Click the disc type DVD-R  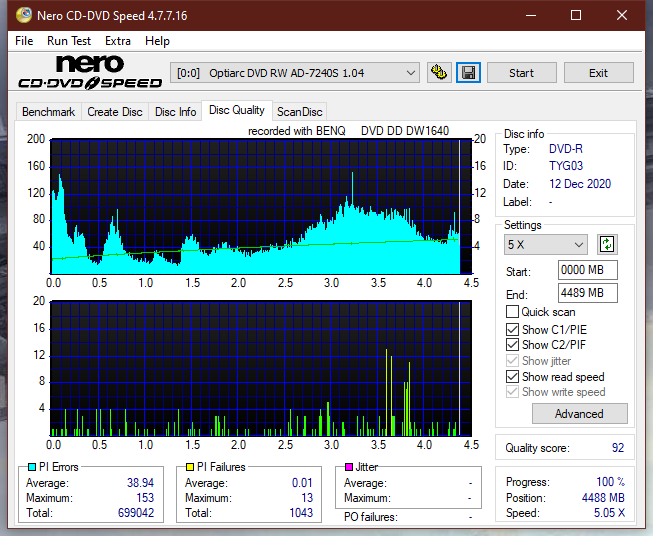(x=566, y=149)
